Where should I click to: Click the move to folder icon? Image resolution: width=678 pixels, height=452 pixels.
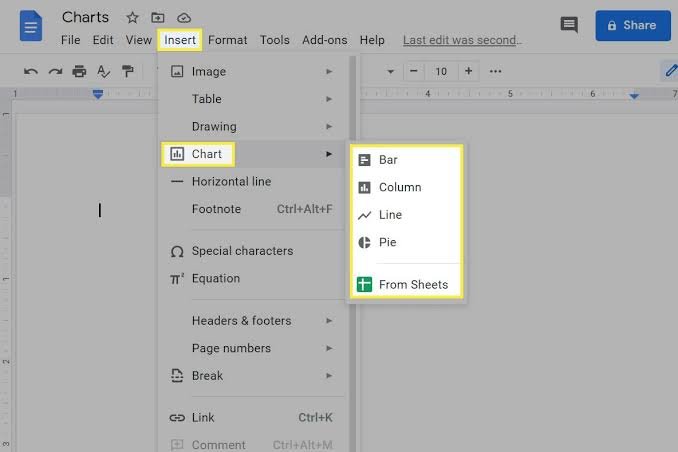pyautogui.click(x=158, y=18)
